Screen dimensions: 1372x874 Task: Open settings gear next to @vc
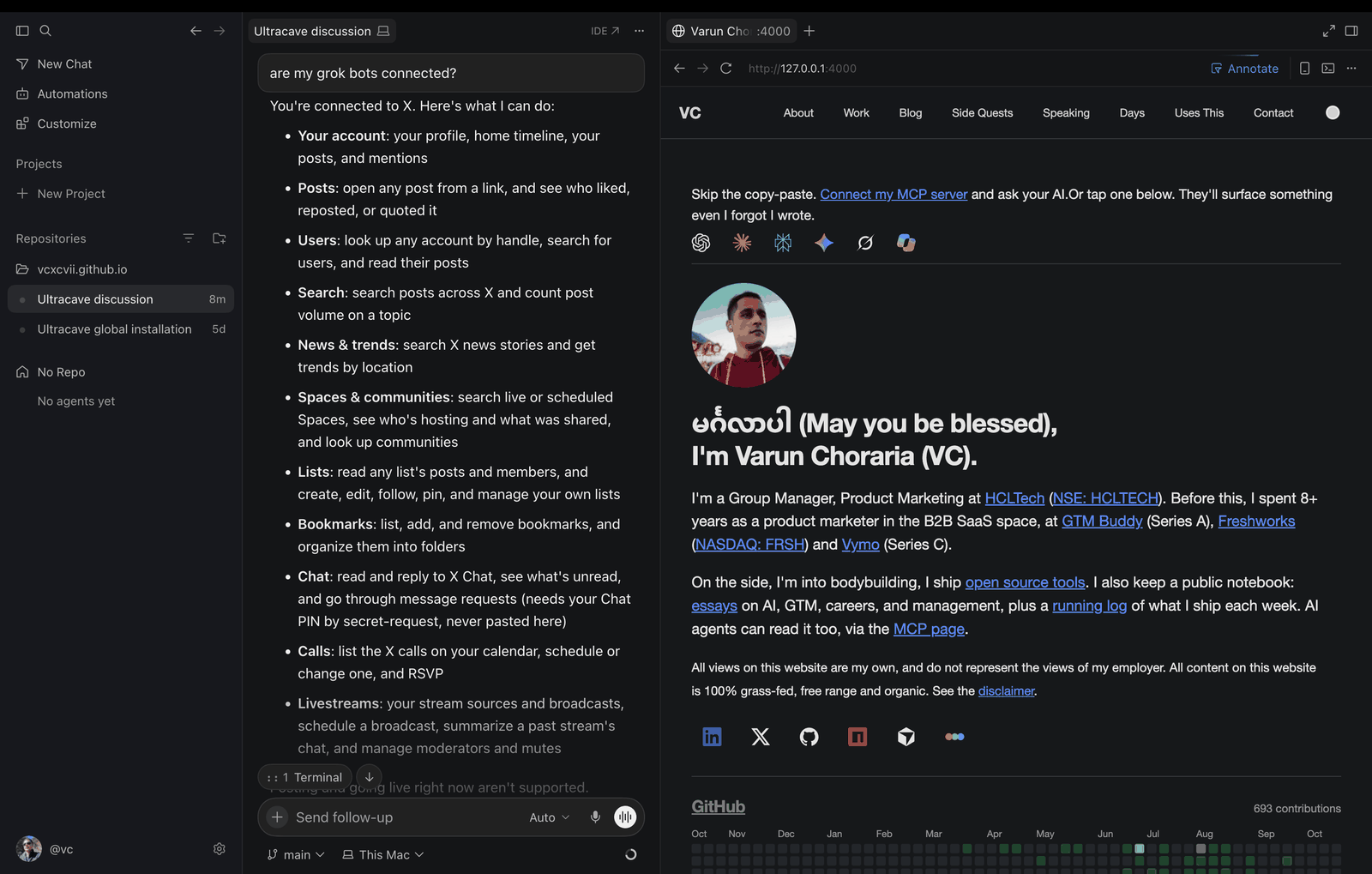220,848
